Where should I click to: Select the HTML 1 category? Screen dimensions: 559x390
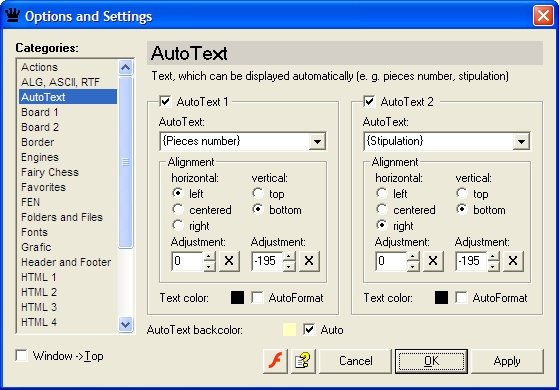[68, 277]
